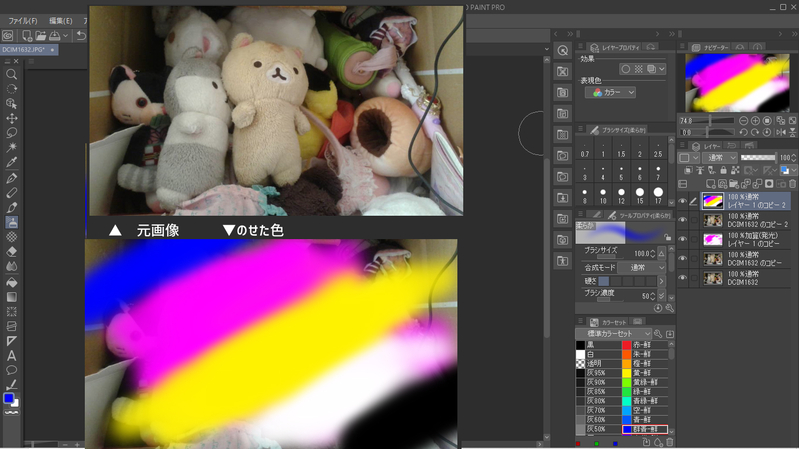This screenshot has width=799, height=449.
Task: Select brush size 2.5 preset
Action: coord(658,148)
